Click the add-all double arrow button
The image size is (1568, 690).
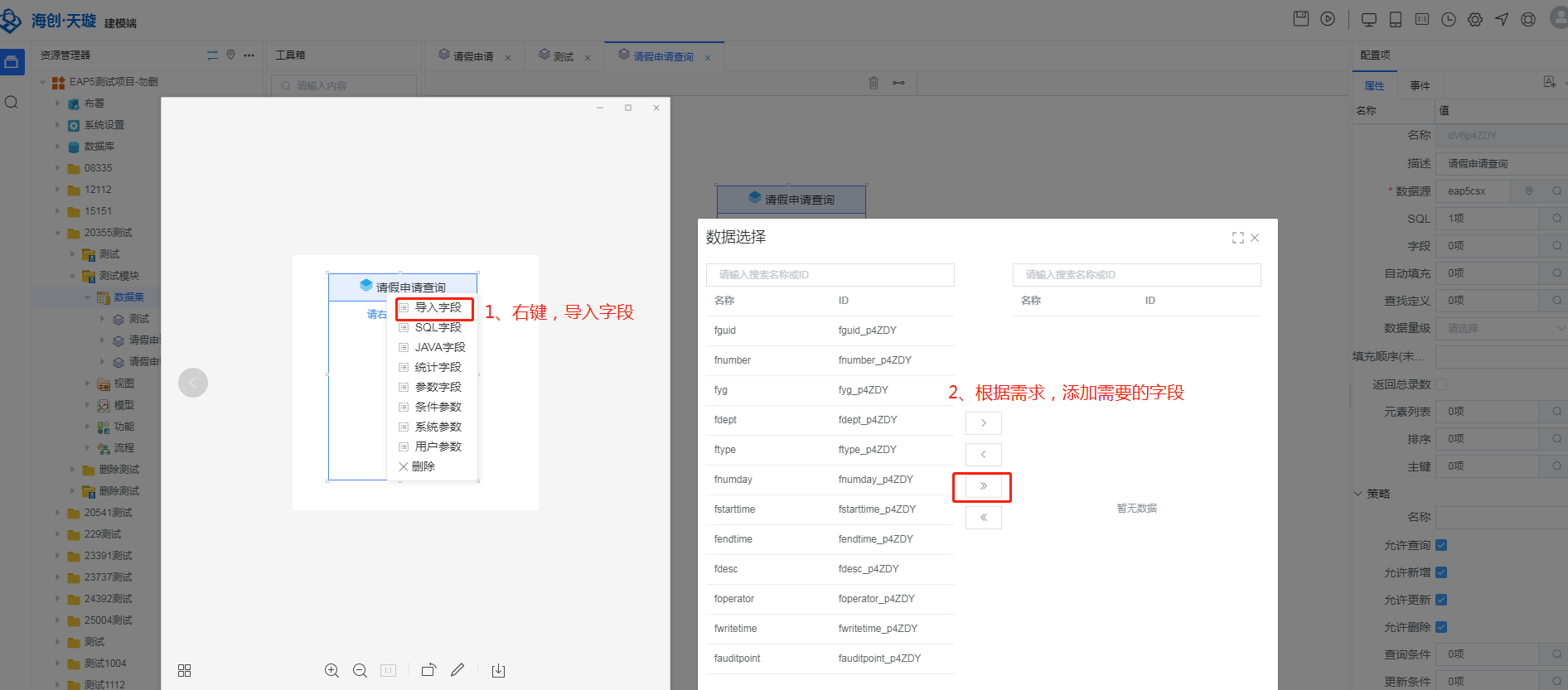[x=983, y=486]
